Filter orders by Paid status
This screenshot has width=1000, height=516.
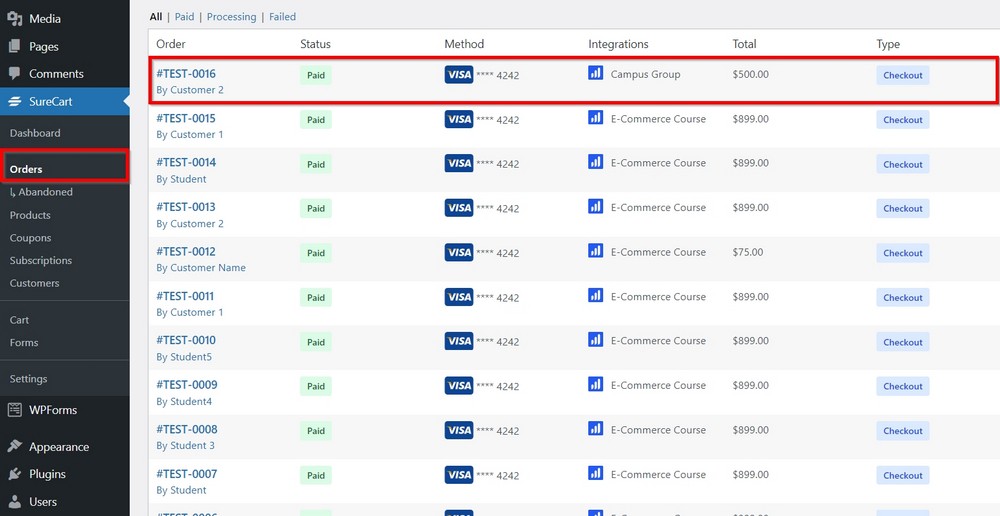184,17
